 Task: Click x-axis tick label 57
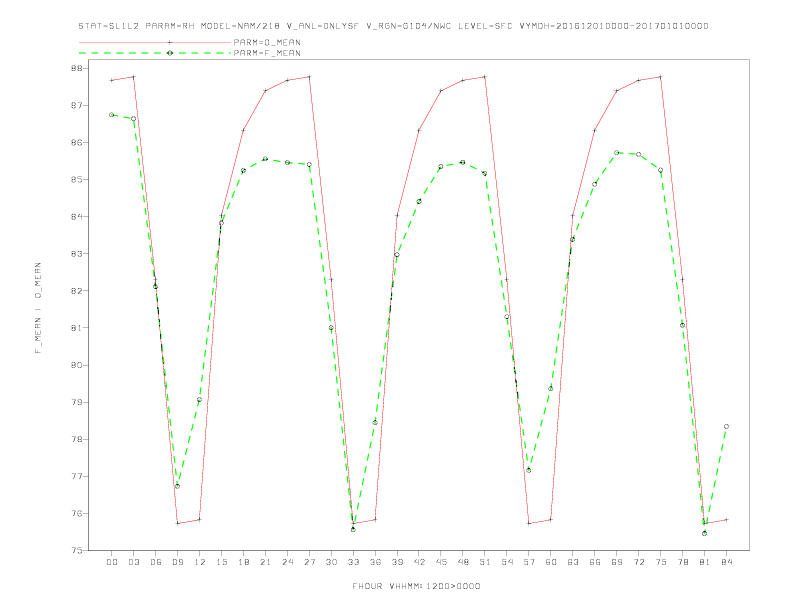point(529,562)
